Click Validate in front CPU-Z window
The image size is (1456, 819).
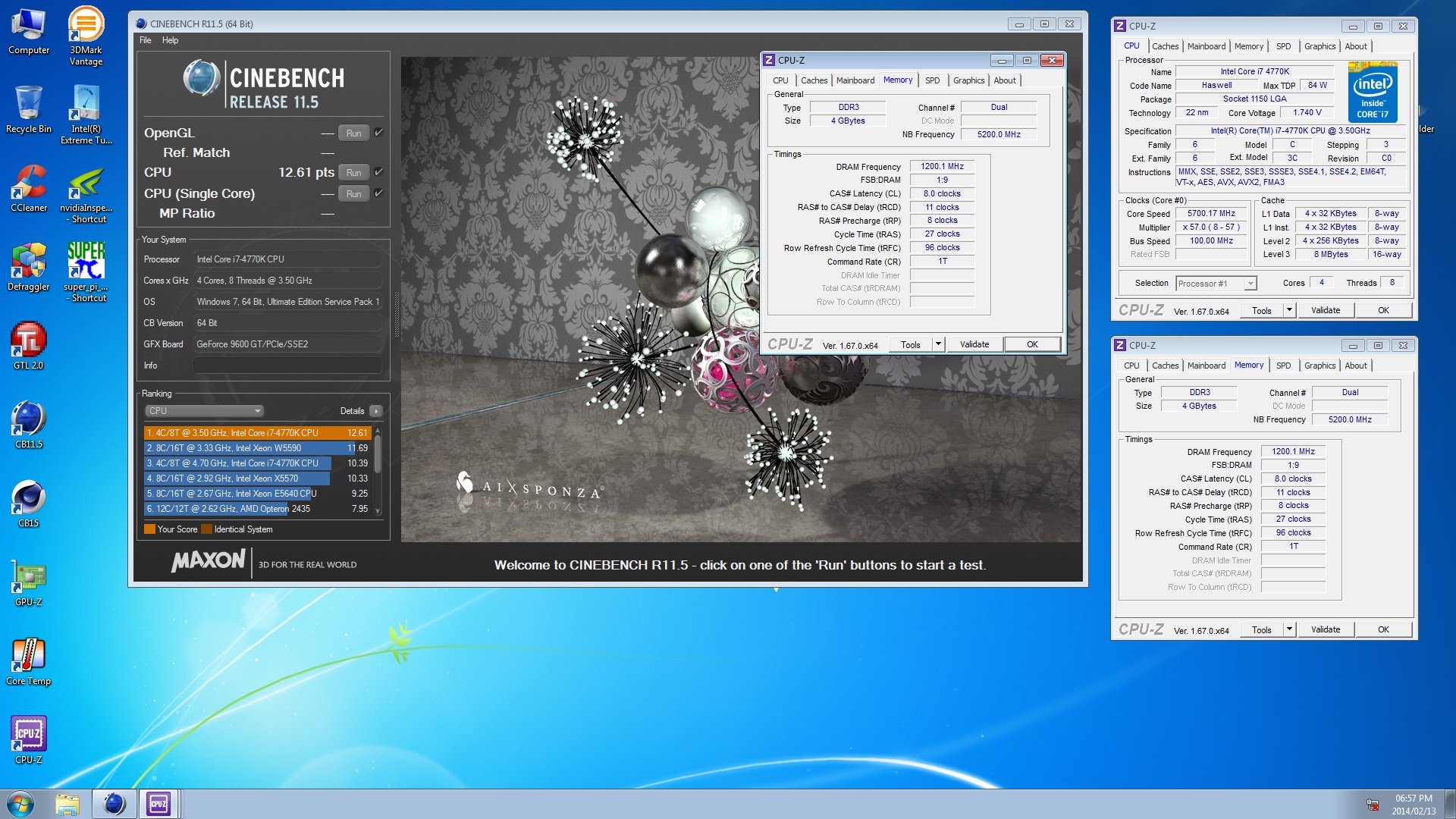974,344
